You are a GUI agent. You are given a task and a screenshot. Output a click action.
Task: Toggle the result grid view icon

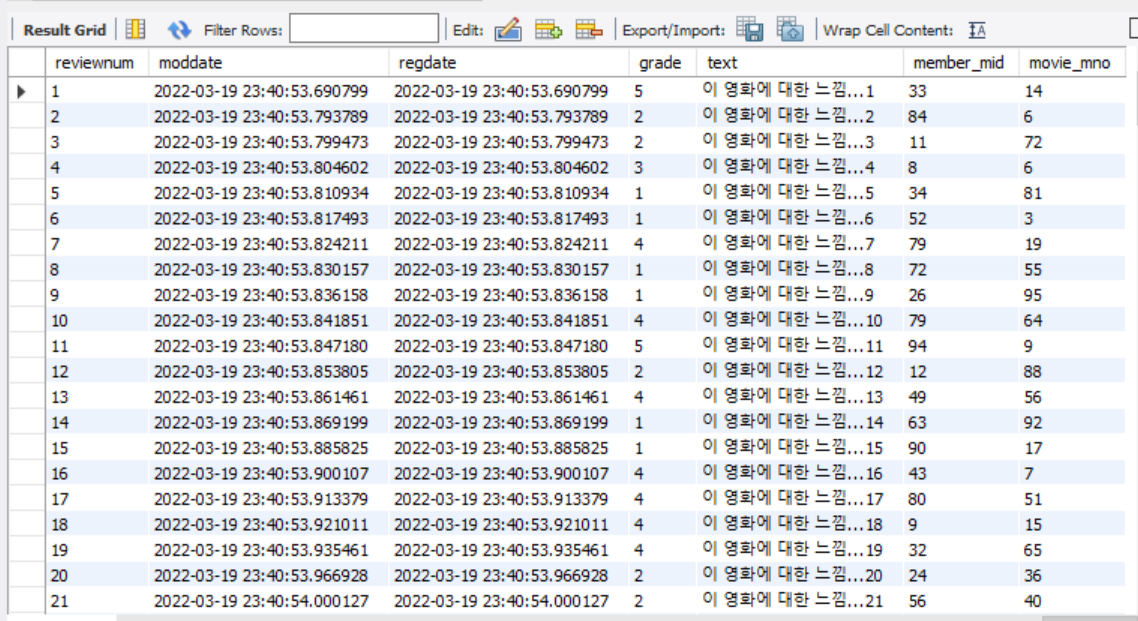(136, 29)
